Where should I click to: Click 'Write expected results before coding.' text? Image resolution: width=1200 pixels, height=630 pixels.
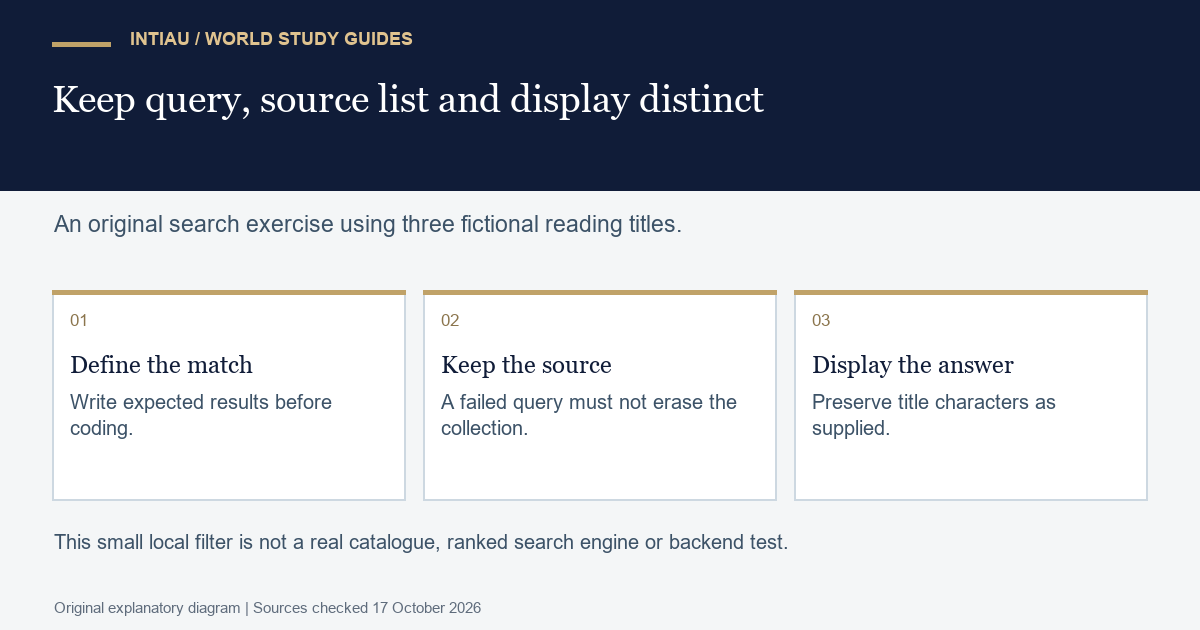click(201, 415)
